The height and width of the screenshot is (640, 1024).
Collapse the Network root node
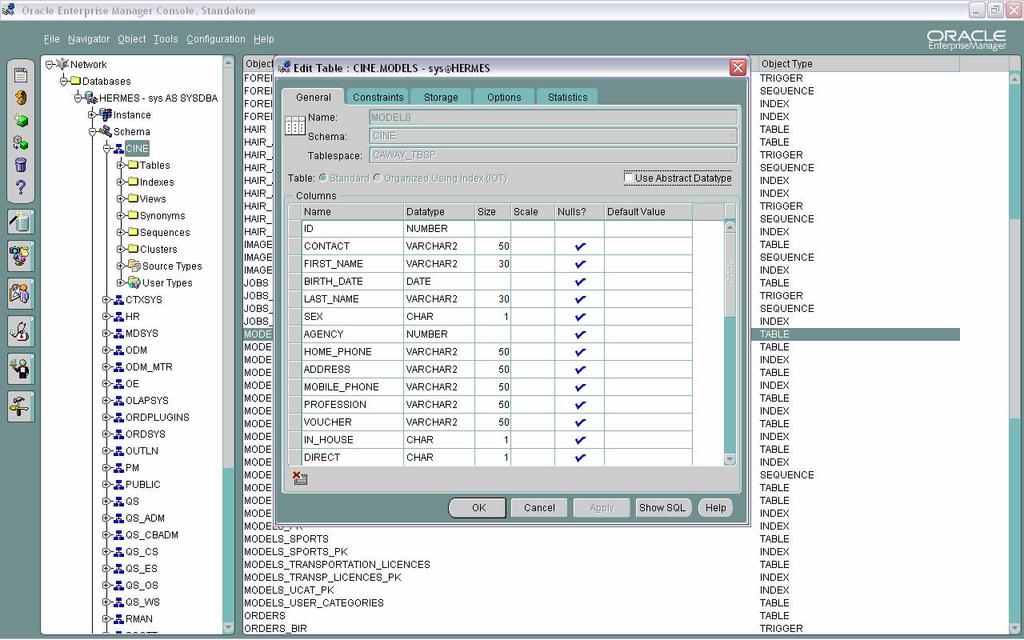pos(49,64)
